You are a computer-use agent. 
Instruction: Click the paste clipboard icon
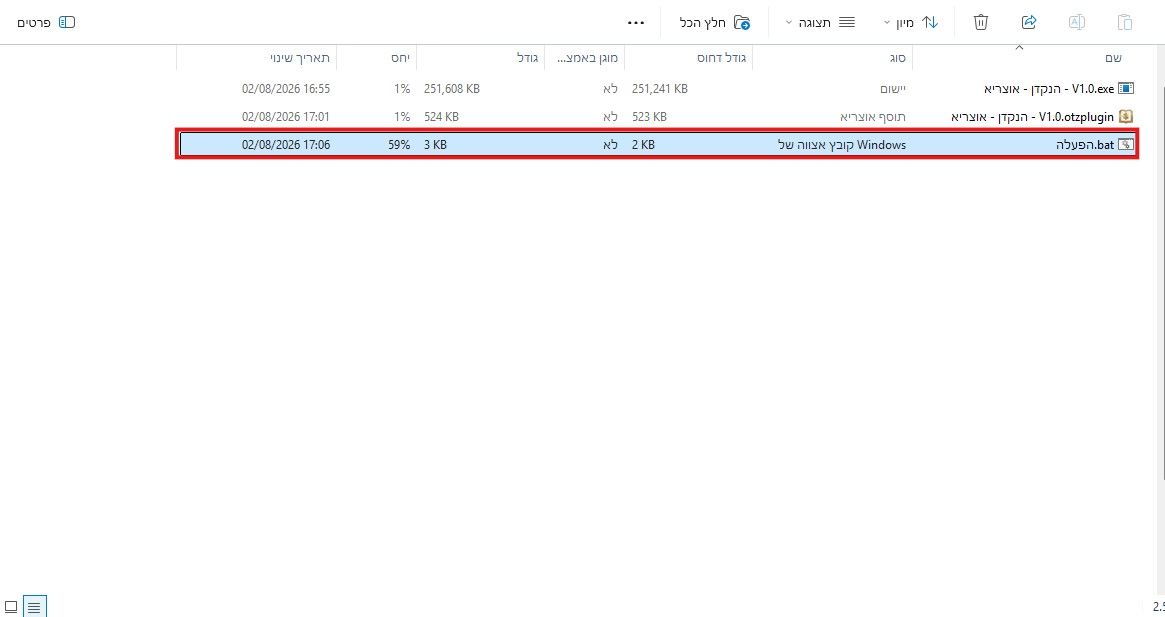(1125, 22)
